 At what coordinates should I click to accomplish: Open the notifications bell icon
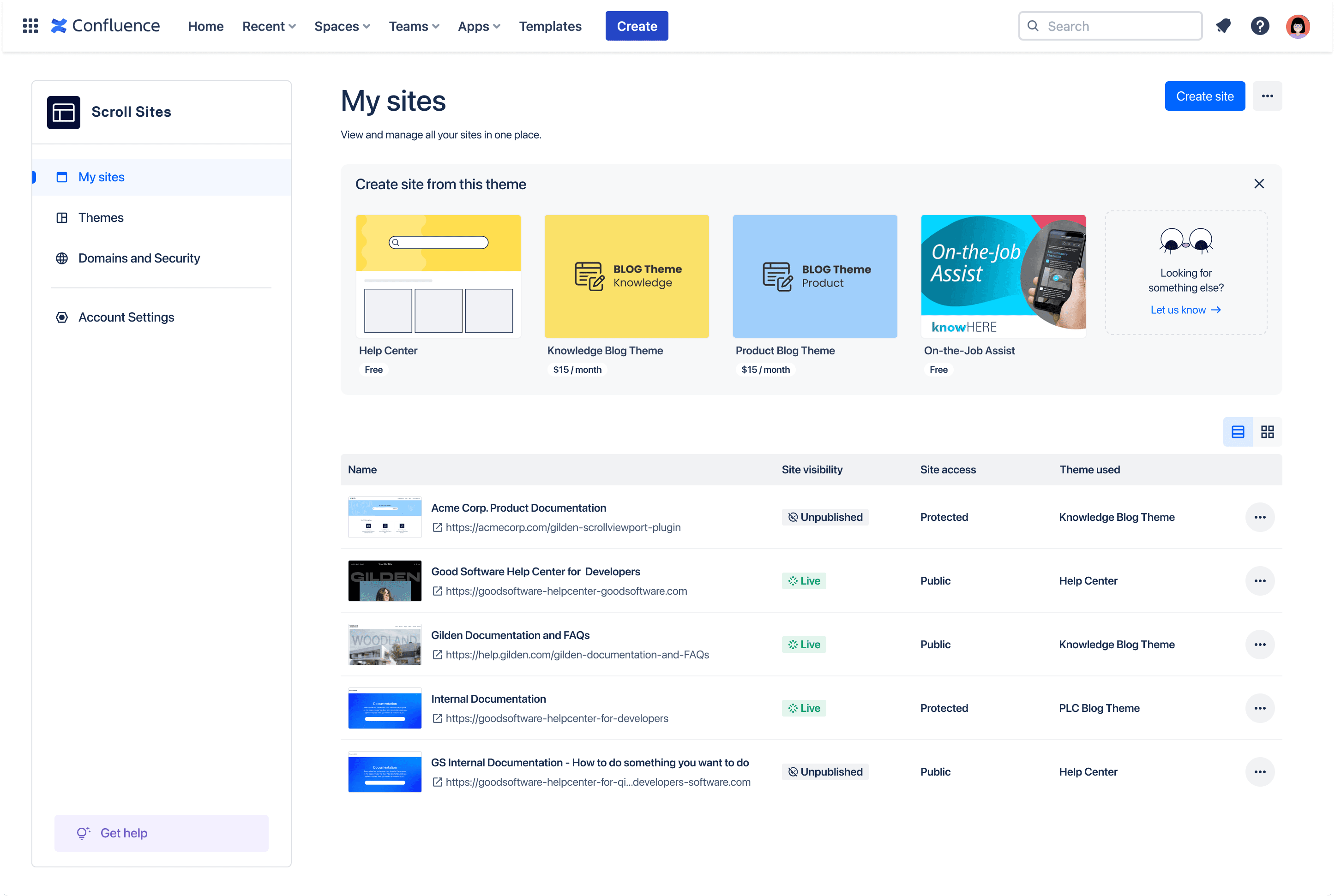coord(1223,26)
